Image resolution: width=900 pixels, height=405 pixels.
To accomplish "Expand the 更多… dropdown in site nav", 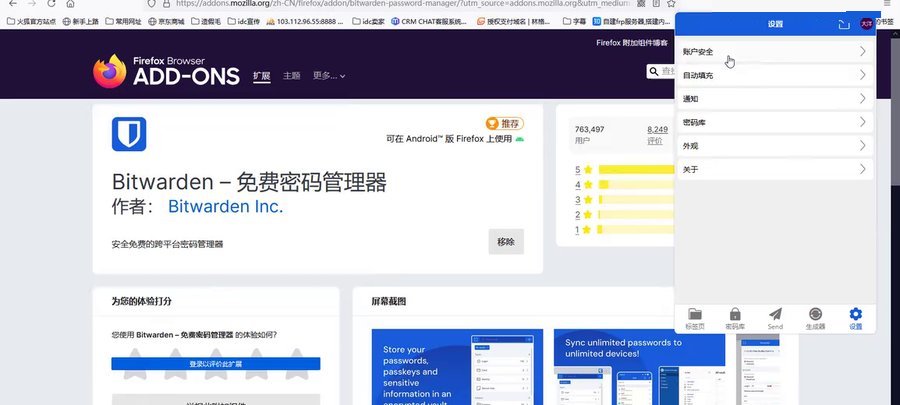I will (x=329, y=76).
